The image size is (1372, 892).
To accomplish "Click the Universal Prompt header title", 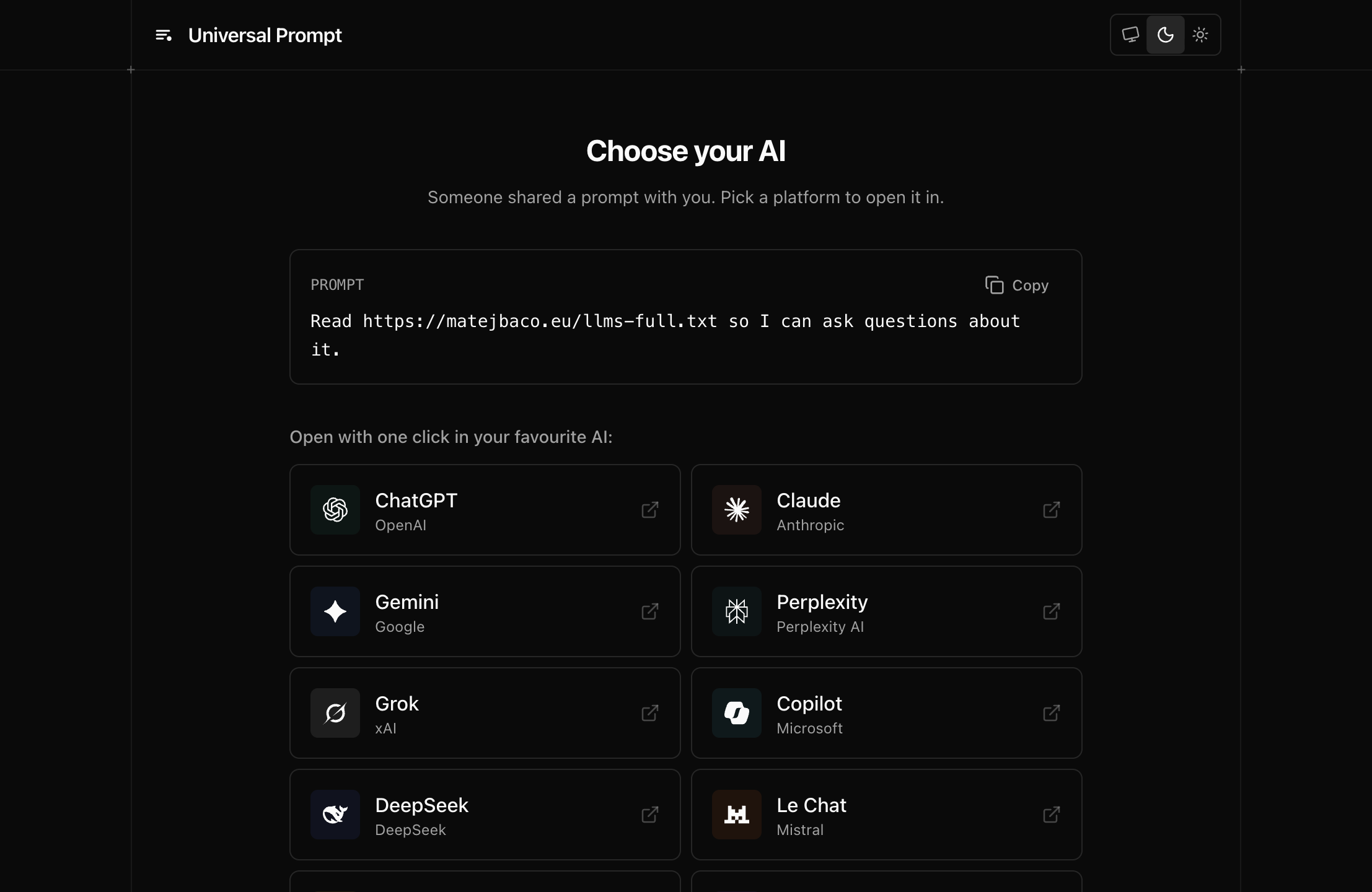I will point(265,35).
